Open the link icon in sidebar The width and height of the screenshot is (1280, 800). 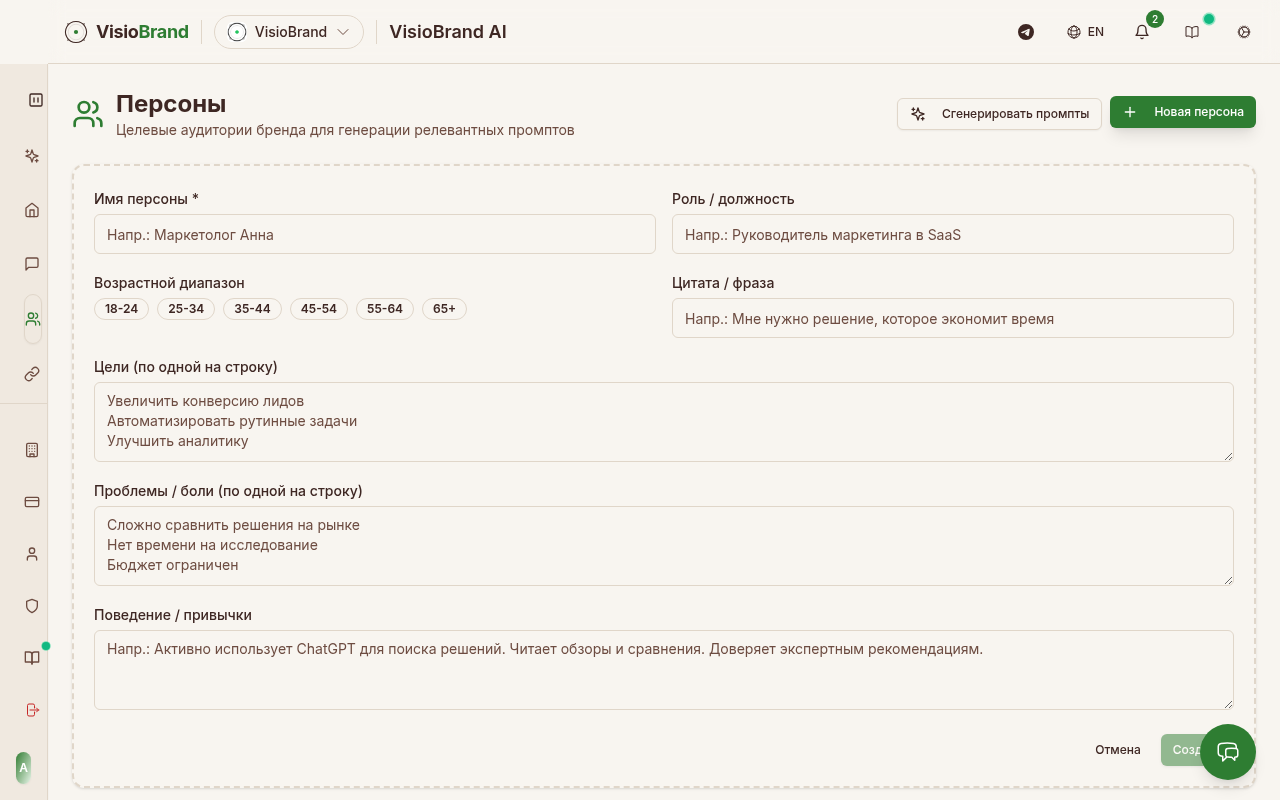[x=32, y=374]
